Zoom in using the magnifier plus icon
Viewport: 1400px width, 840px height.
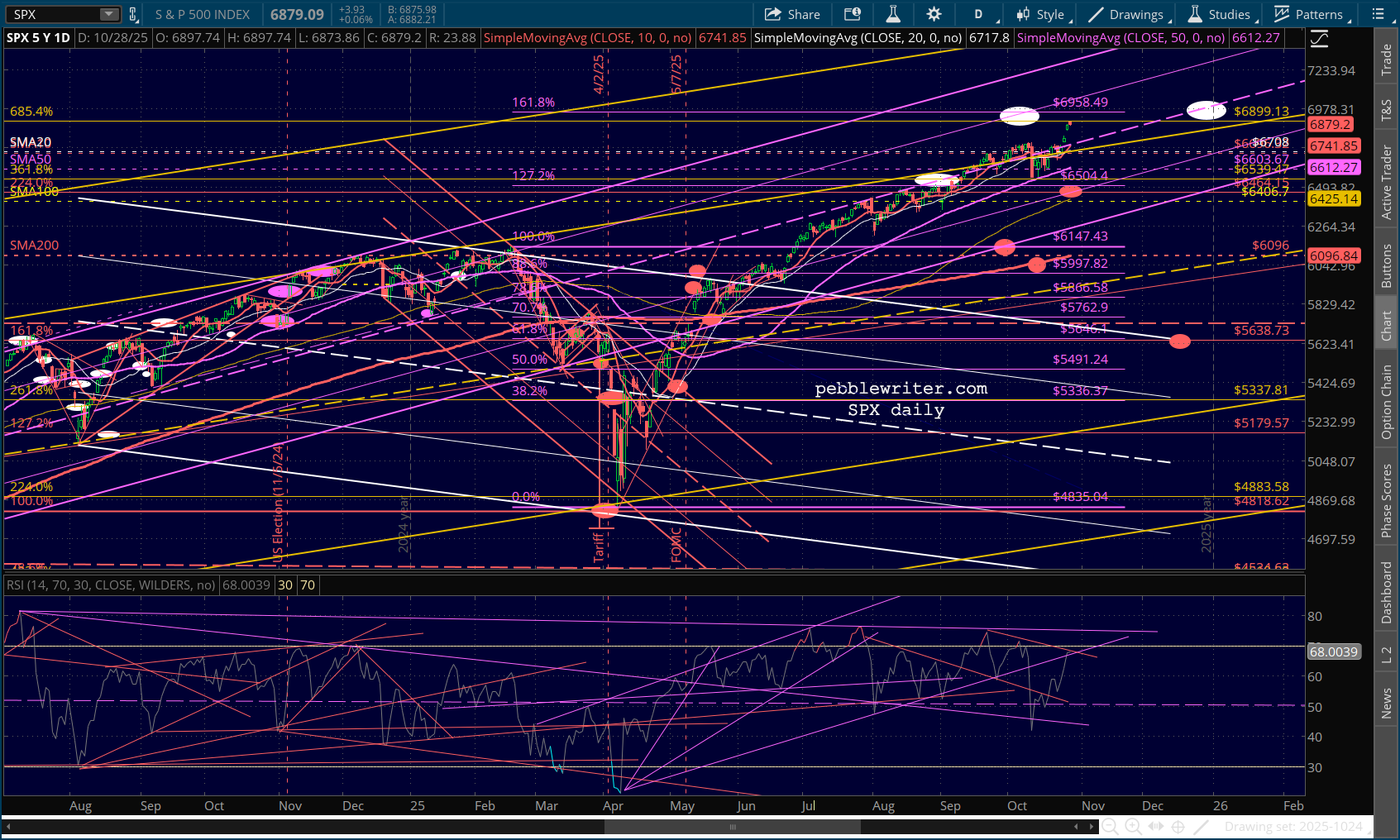(x=1133, y=827)
